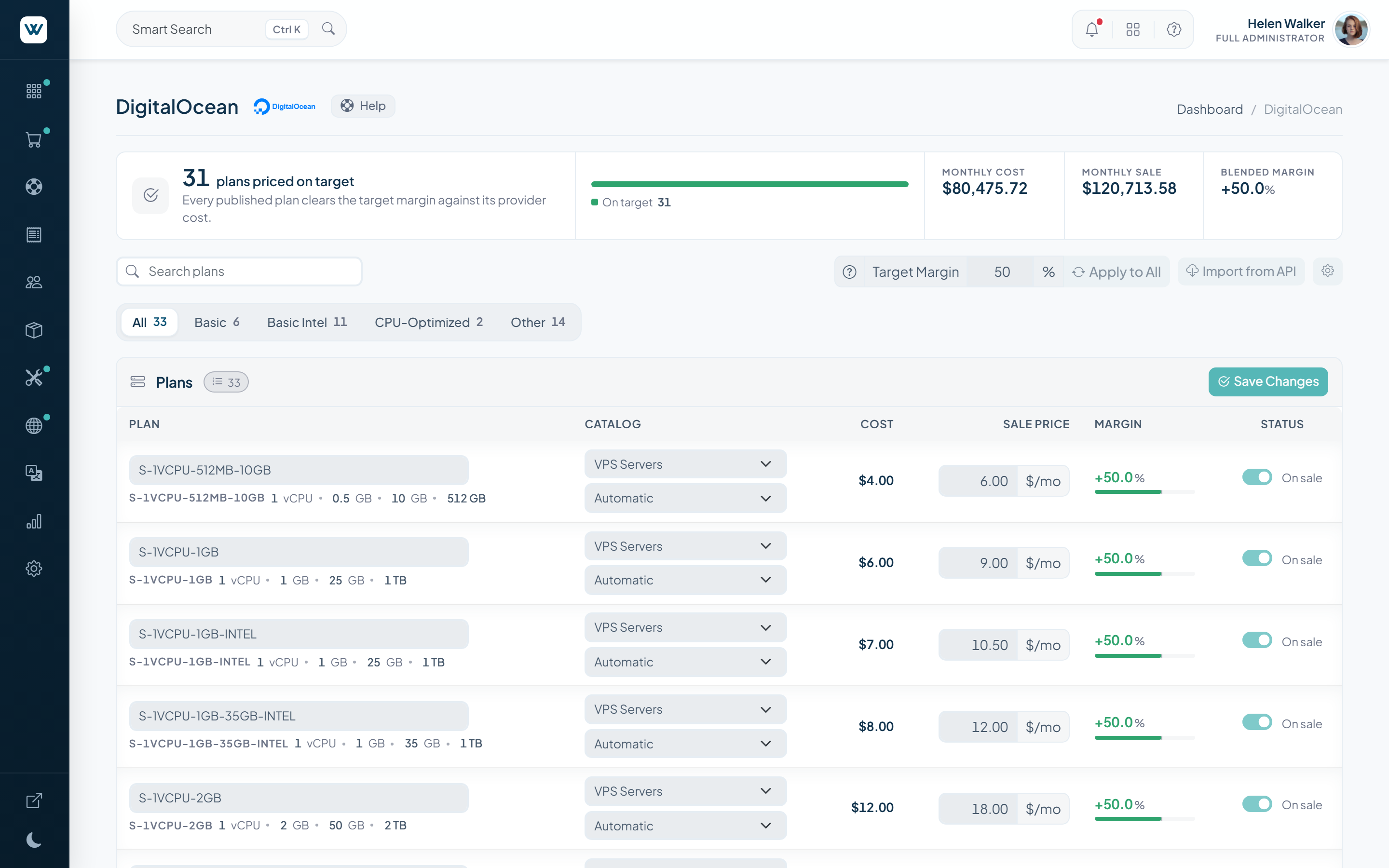Go to Dashboard breadcrumb
This screenshot has width=1389, height=868.
[1210, 109]
